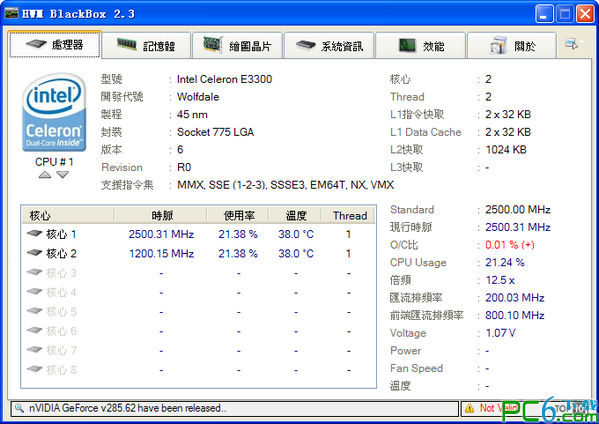Minimize the HWM BlackBox window
The width and height of the screenshot is (599, 424).
pos(544,14)
